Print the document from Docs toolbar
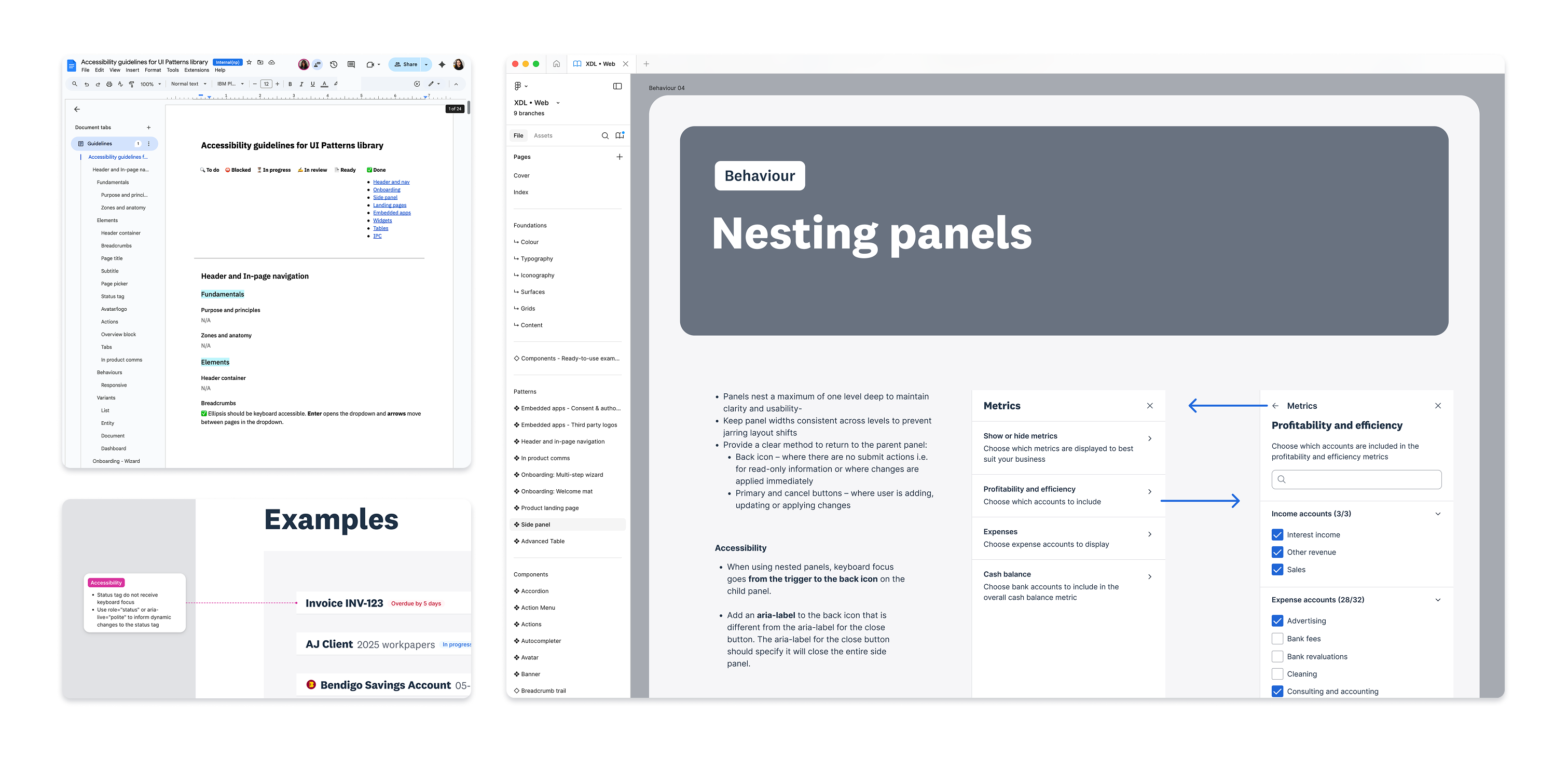 point(109,84)
